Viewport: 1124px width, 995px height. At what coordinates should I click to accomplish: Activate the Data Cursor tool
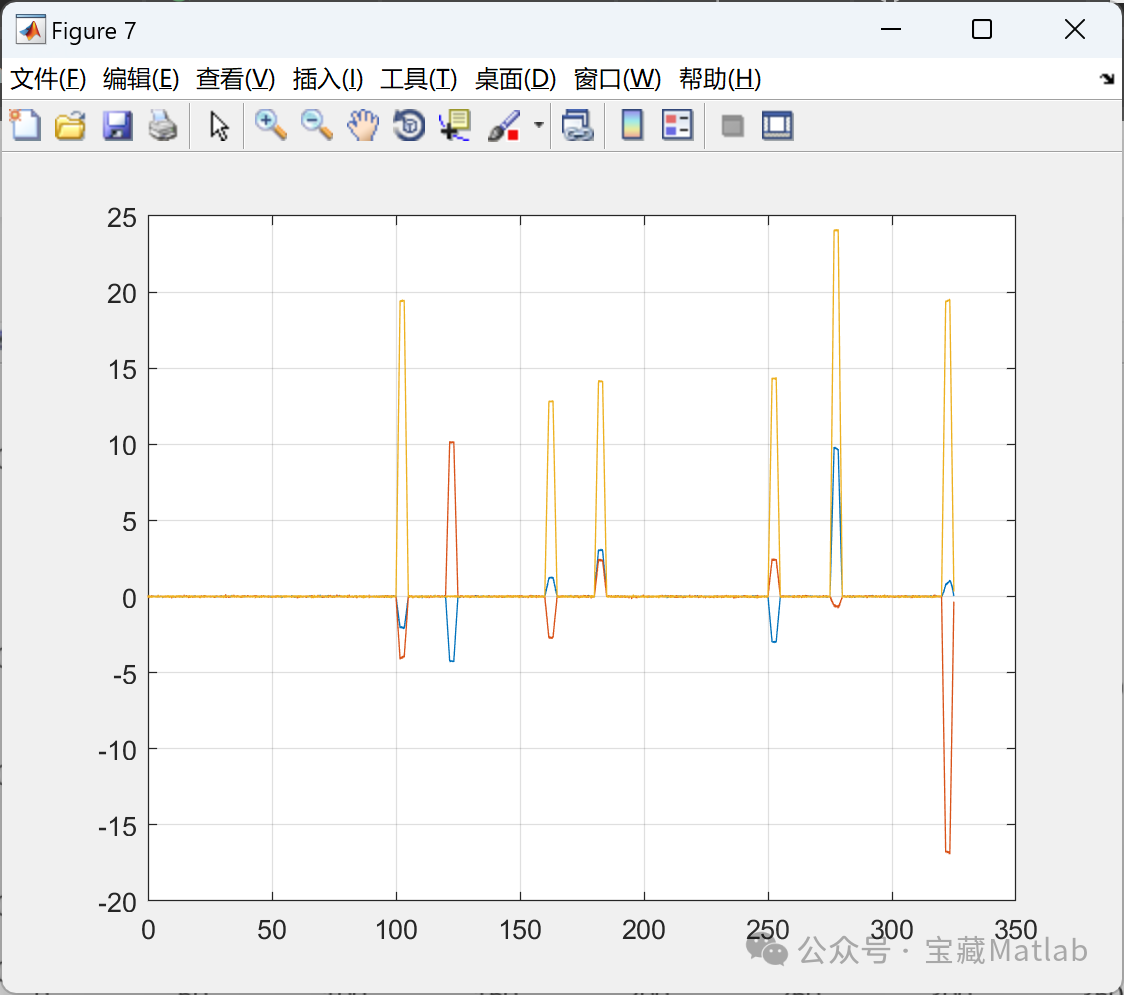click(454, 125)
